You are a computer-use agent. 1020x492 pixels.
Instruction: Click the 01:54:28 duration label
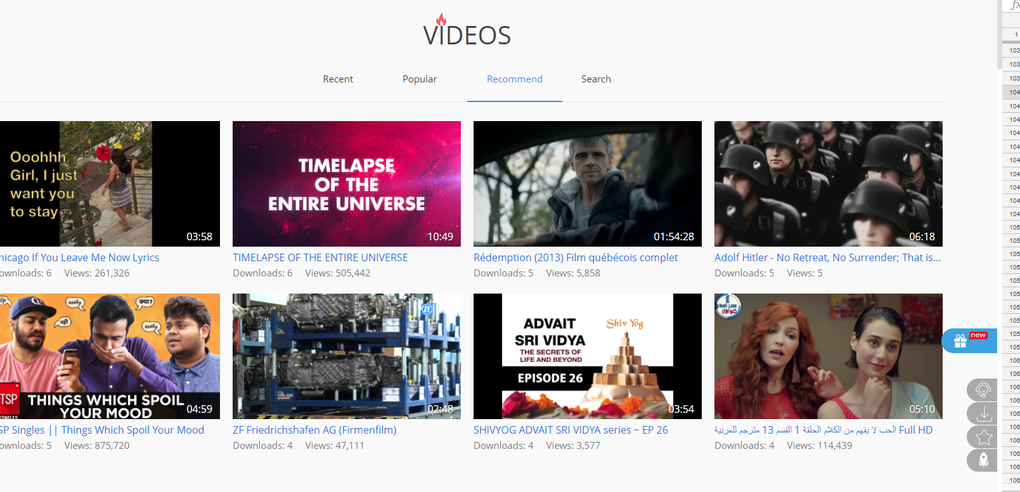674,236
